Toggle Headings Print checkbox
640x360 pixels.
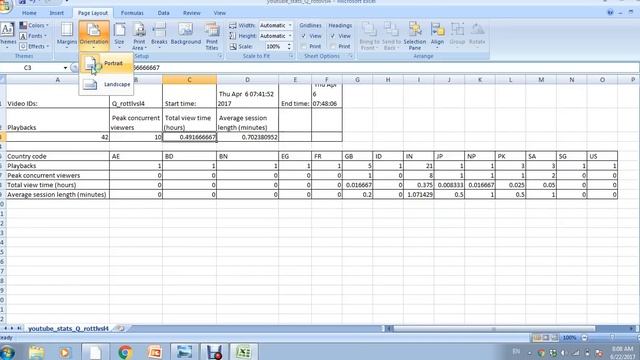pos(333,47)
